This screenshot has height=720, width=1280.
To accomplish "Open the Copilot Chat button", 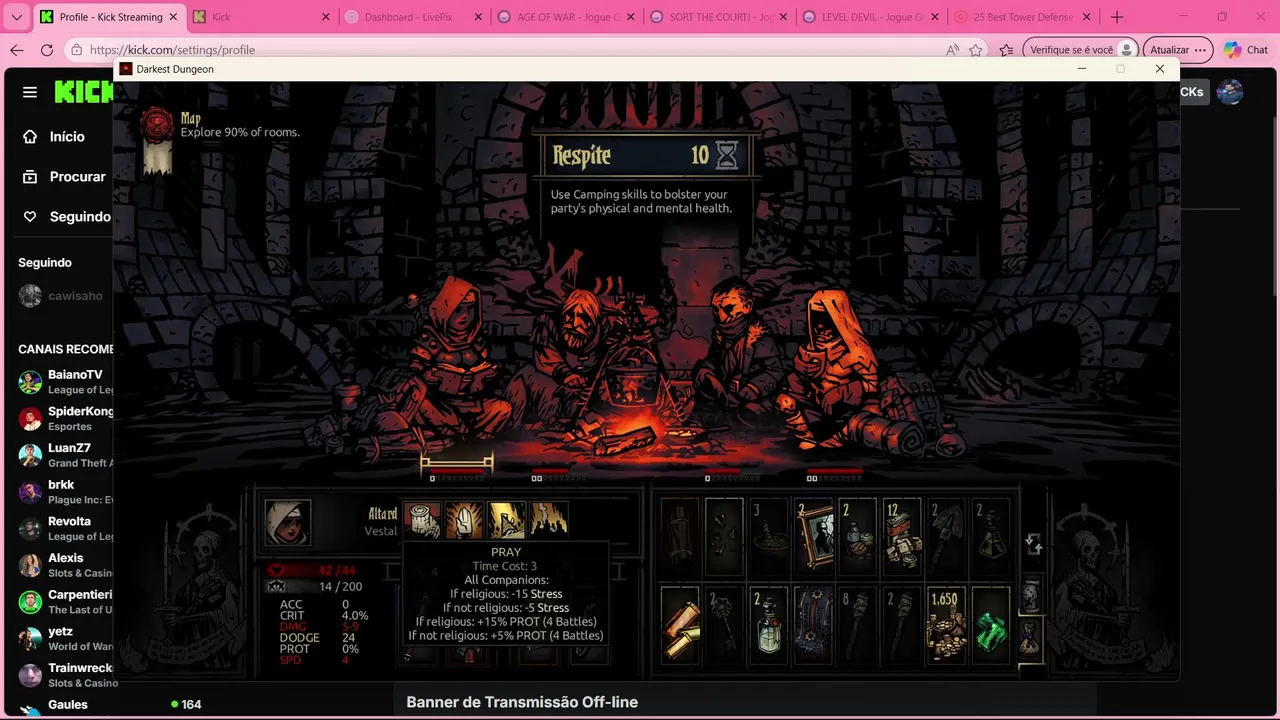I will (x=1246, y=50).
